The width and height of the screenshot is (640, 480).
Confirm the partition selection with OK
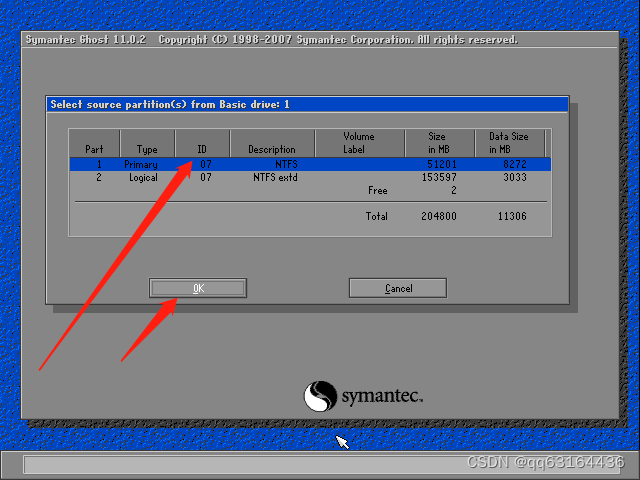tap(198, 288)
